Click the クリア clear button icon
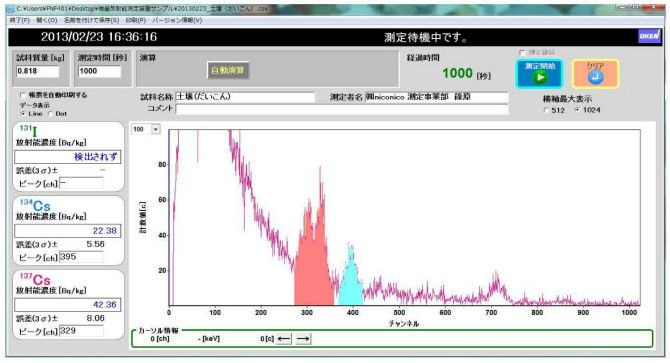The image size is (670, 363). (595, 73)
